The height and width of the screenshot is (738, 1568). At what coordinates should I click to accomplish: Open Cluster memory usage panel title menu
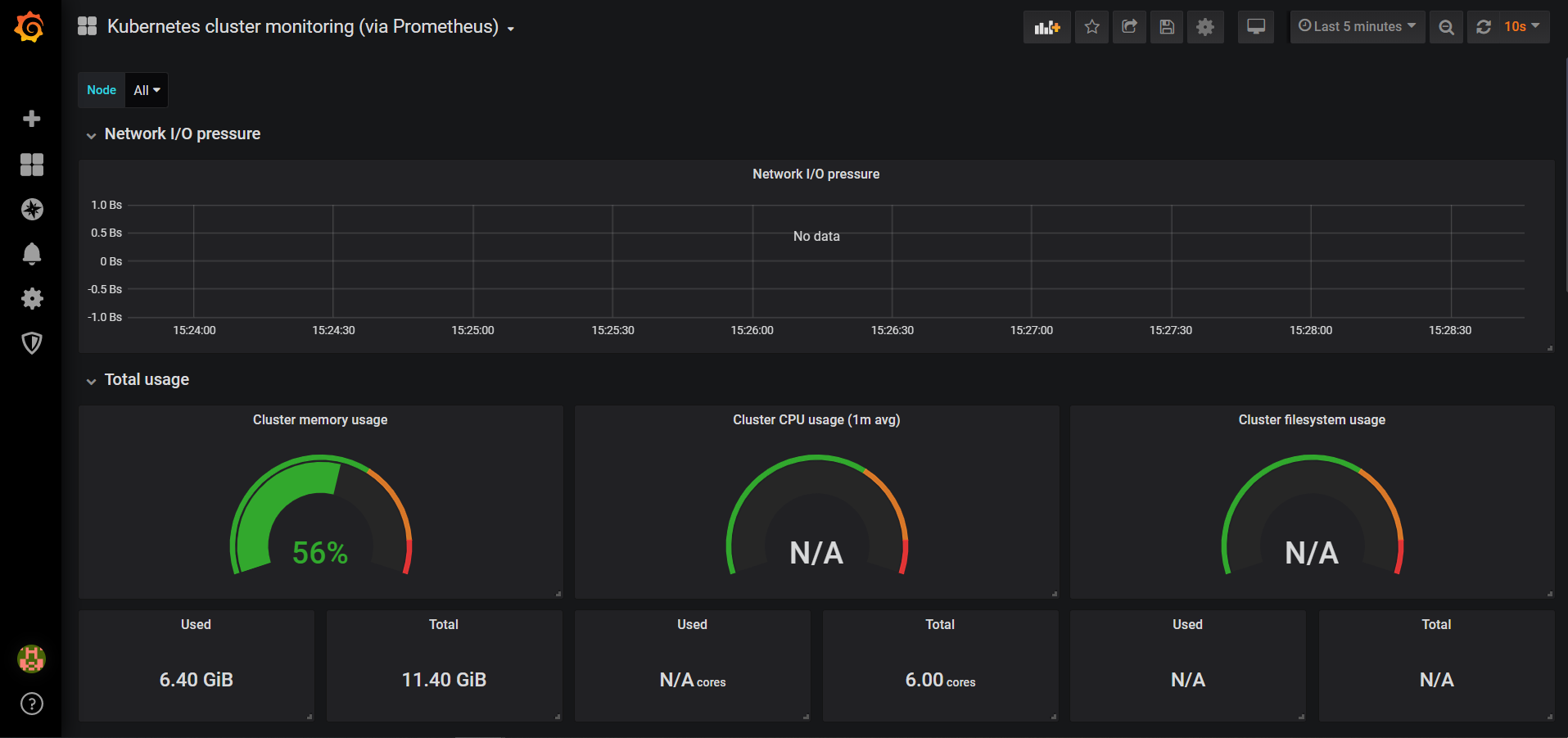pyautogui.click(x=320, y=419)
